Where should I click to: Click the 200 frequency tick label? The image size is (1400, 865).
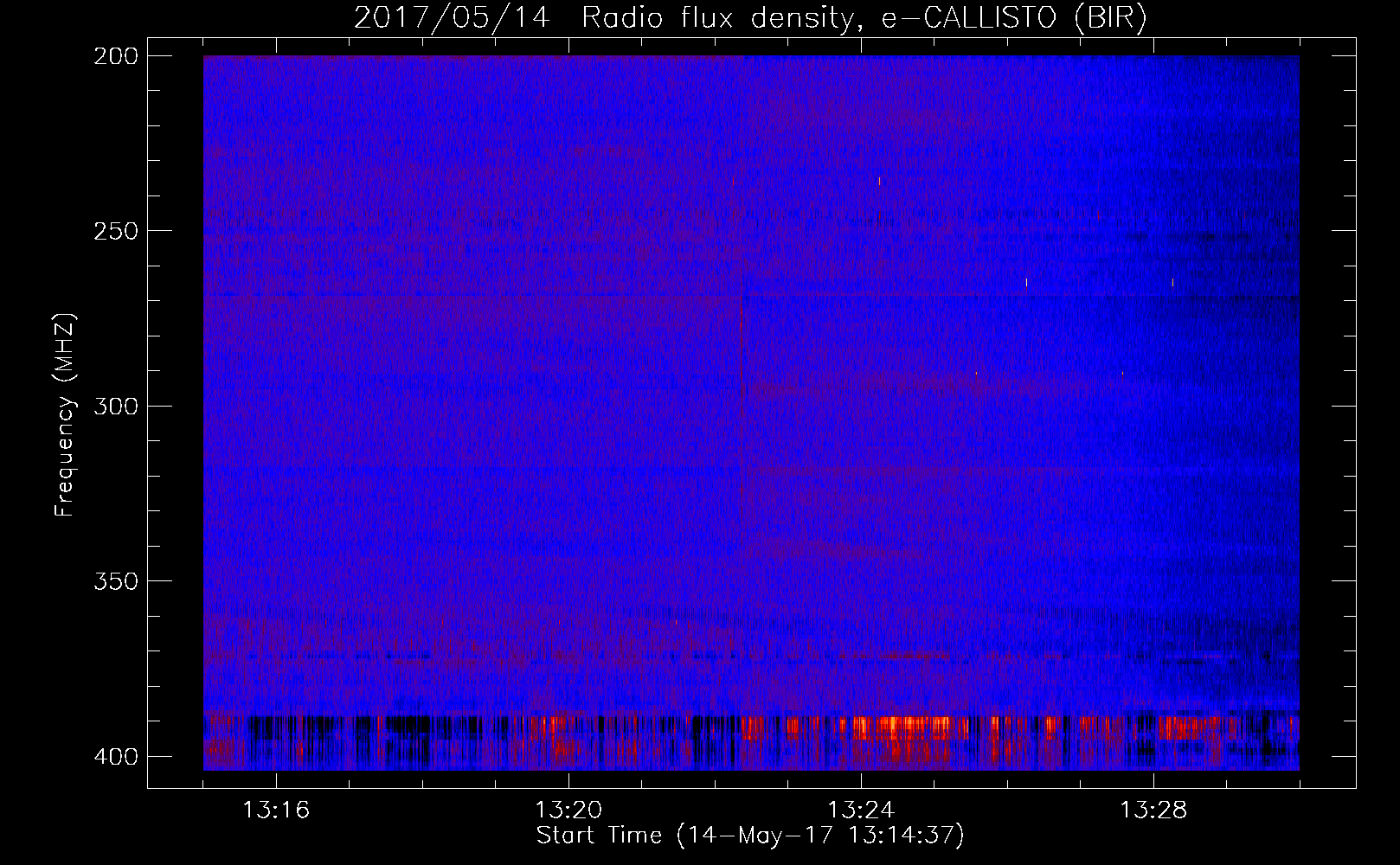coord(116,56)
